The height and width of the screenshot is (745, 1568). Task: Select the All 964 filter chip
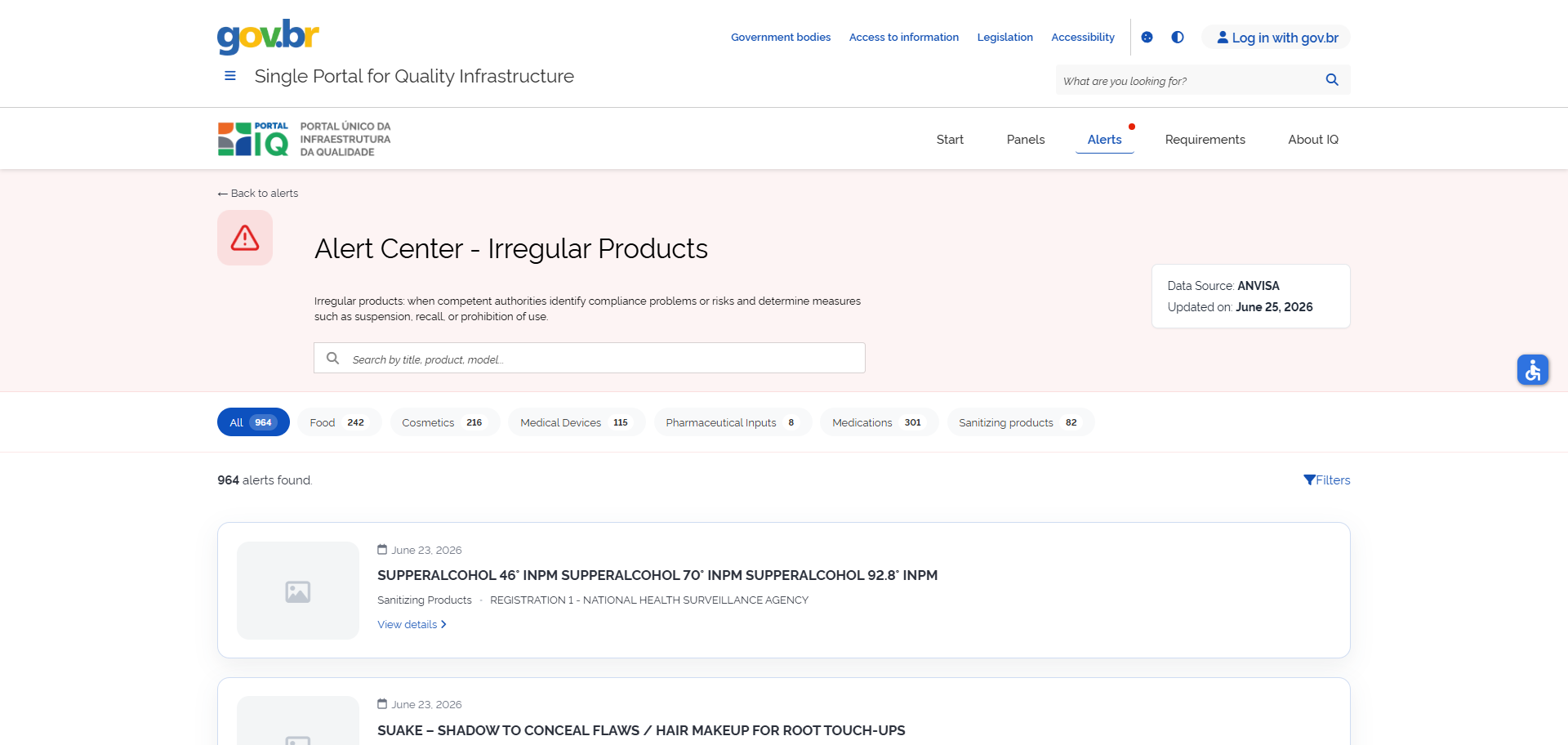pyautogui.click(x=253, y=422)
